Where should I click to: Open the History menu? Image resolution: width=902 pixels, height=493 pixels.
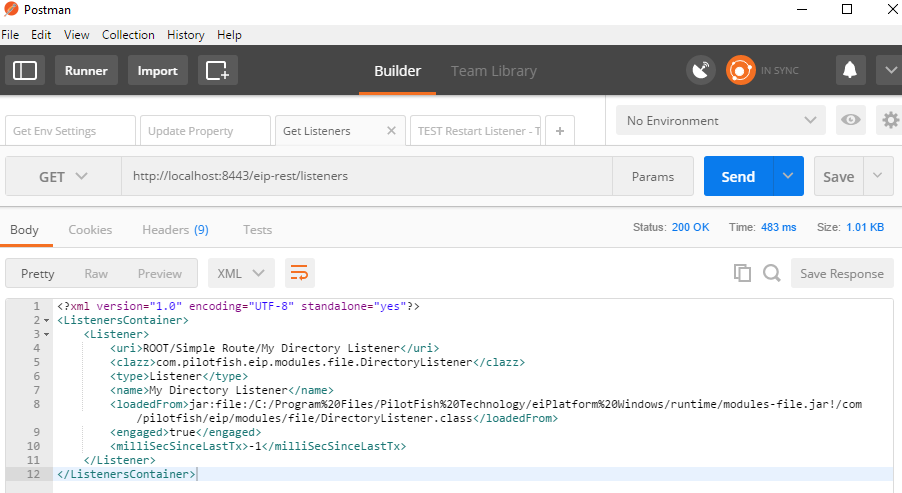(186, 35)
